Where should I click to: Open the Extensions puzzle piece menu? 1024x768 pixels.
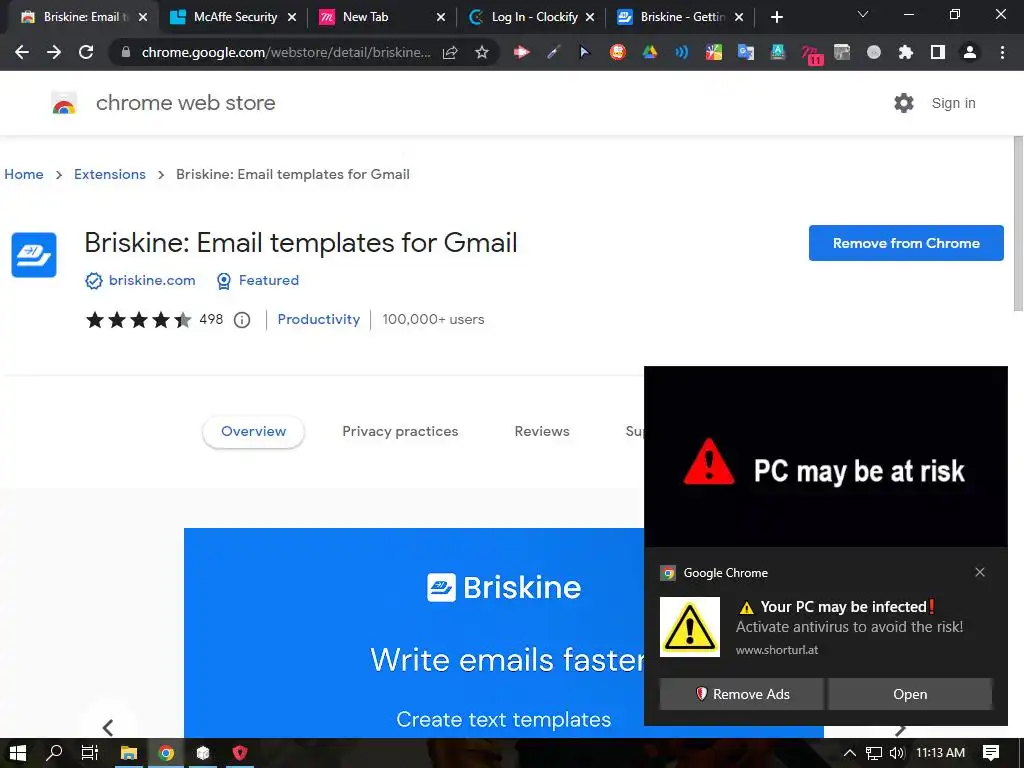point(906,52)
